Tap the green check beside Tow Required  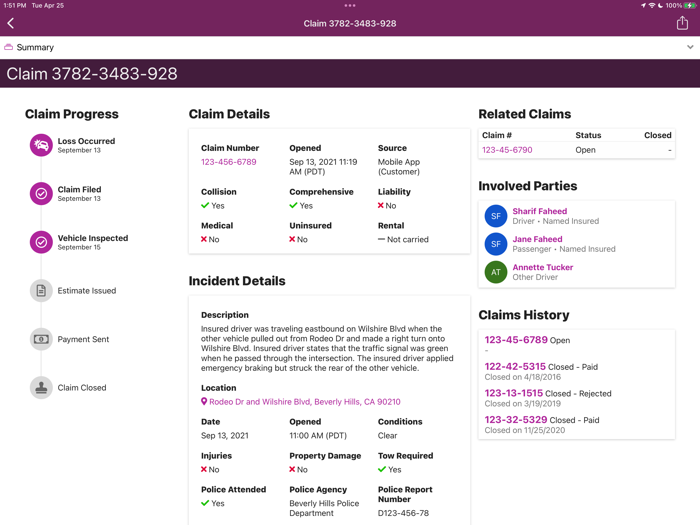[382, 469]
